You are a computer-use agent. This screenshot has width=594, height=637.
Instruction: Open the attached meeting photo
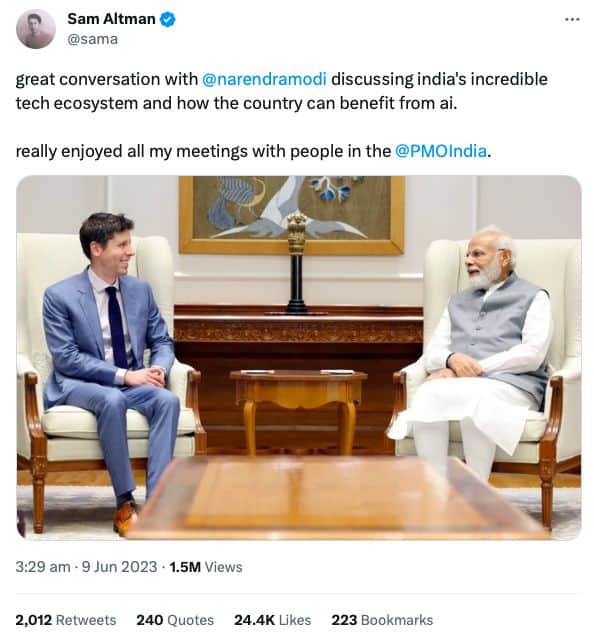(x=299, y=358)
